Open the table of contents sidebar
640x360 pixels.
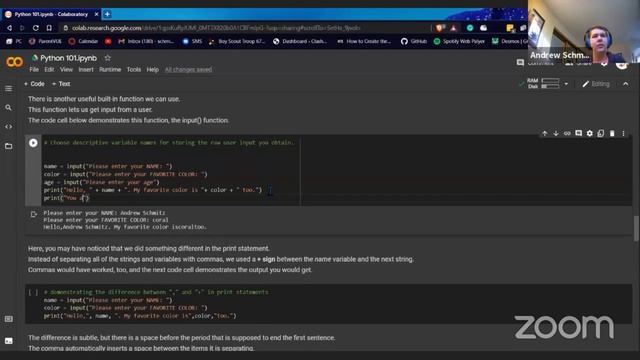[x=8, y=88]
